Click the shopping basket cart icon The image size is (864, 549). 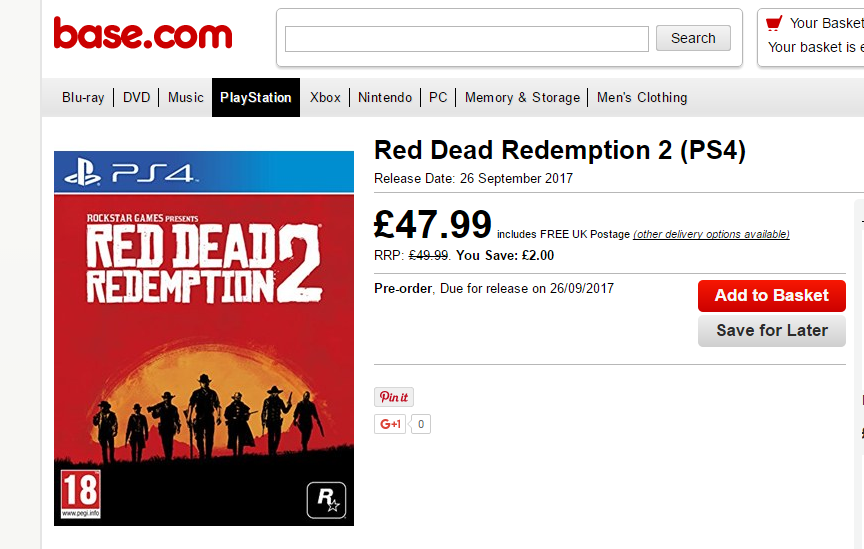click(x=773, y=22)
